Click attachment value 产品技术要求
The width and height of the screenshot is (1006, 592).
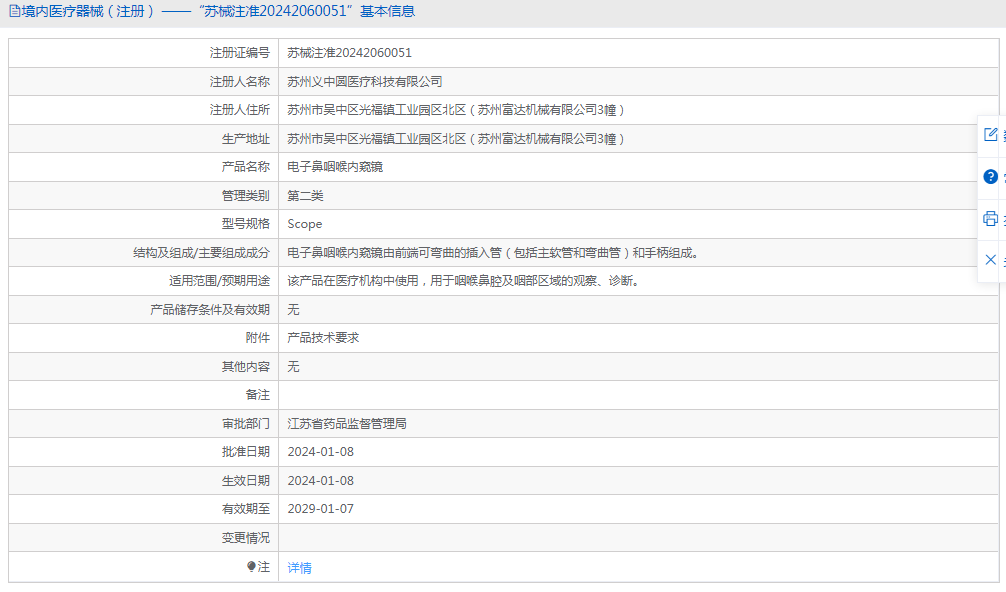pyautogui.click(x=323, y=337)
